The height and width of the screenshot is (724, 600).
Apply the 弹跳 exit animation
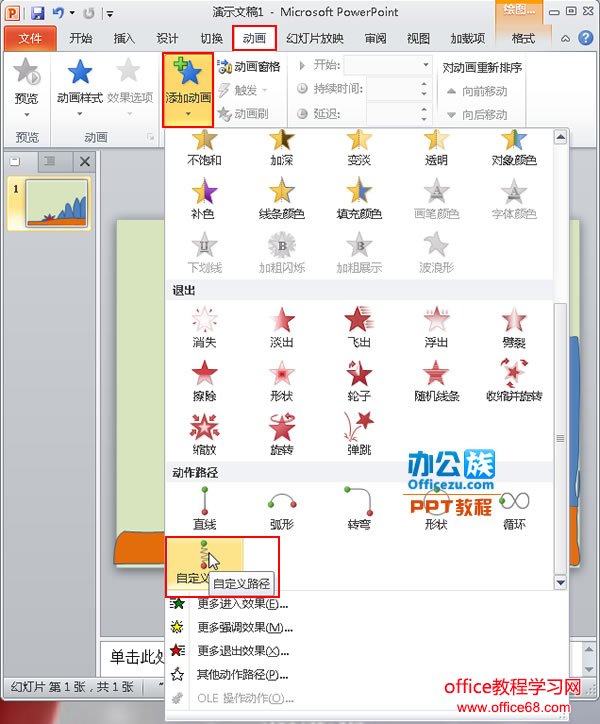[359, 434]
